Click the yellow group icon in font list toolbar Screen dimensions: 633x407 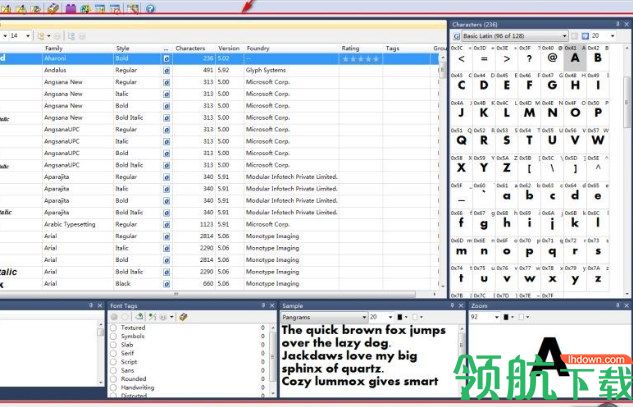(x=41, y=36)
